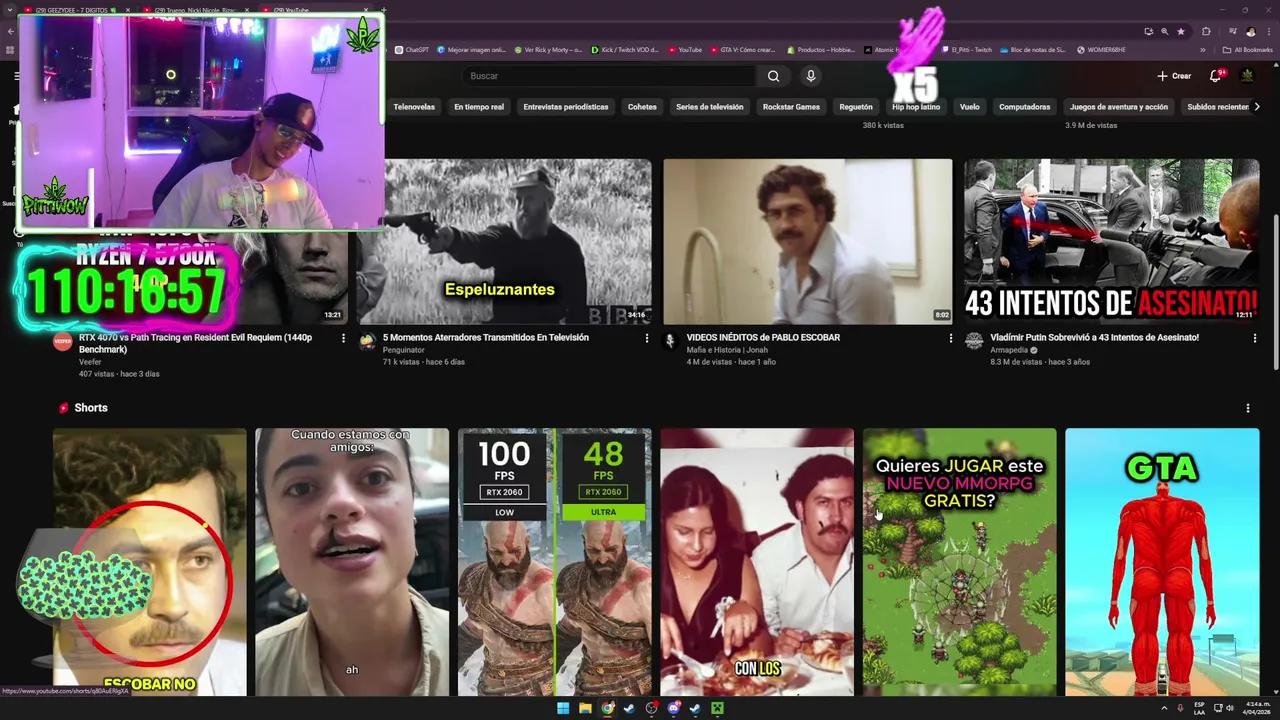Open the 100 FPS vs 48 FPS short
The width and height of the screenshot is (1280, 720).
[x=554, y=562]
